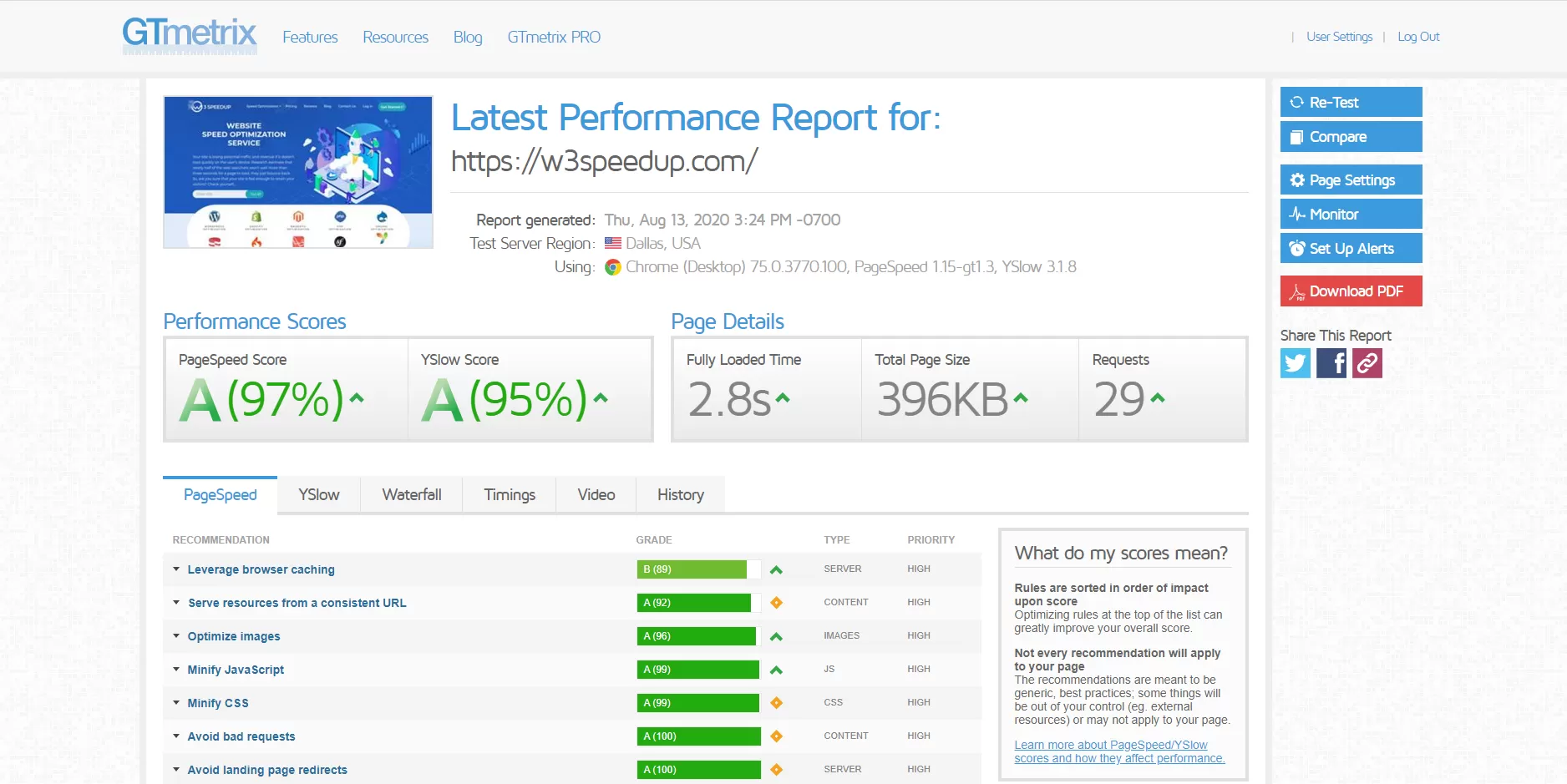Open the Timings tab
Screen dimensions: 1567x784
pos(510,495)
